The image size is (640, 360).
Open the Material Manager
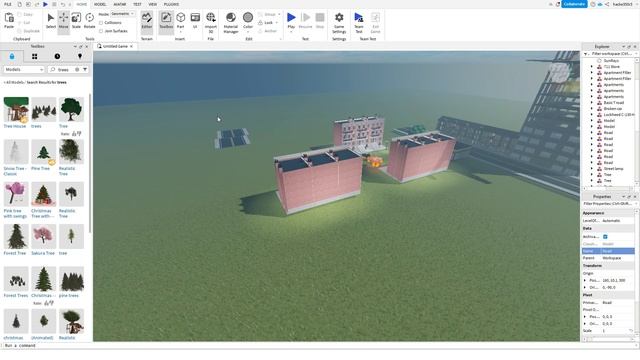click(231, 22)
